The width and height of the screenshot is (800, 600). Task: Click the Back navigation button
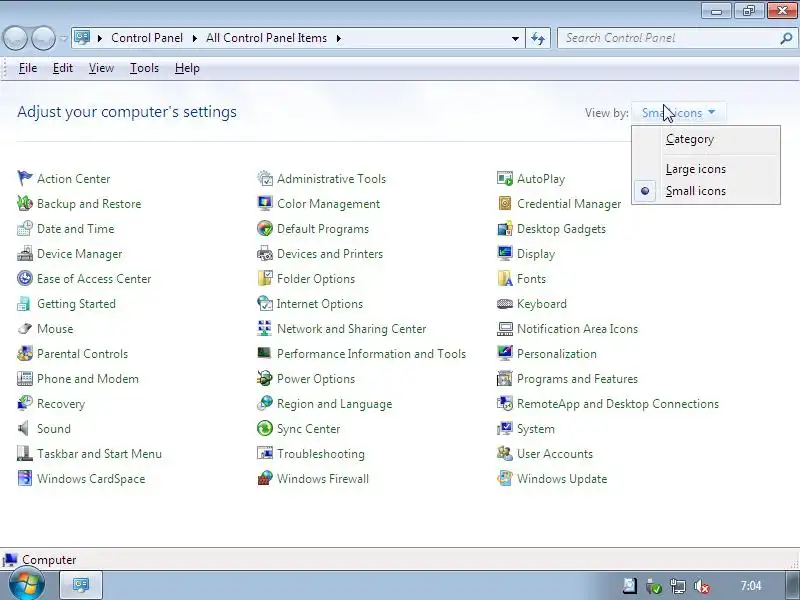pyautogui.click(x=15, y=38)
